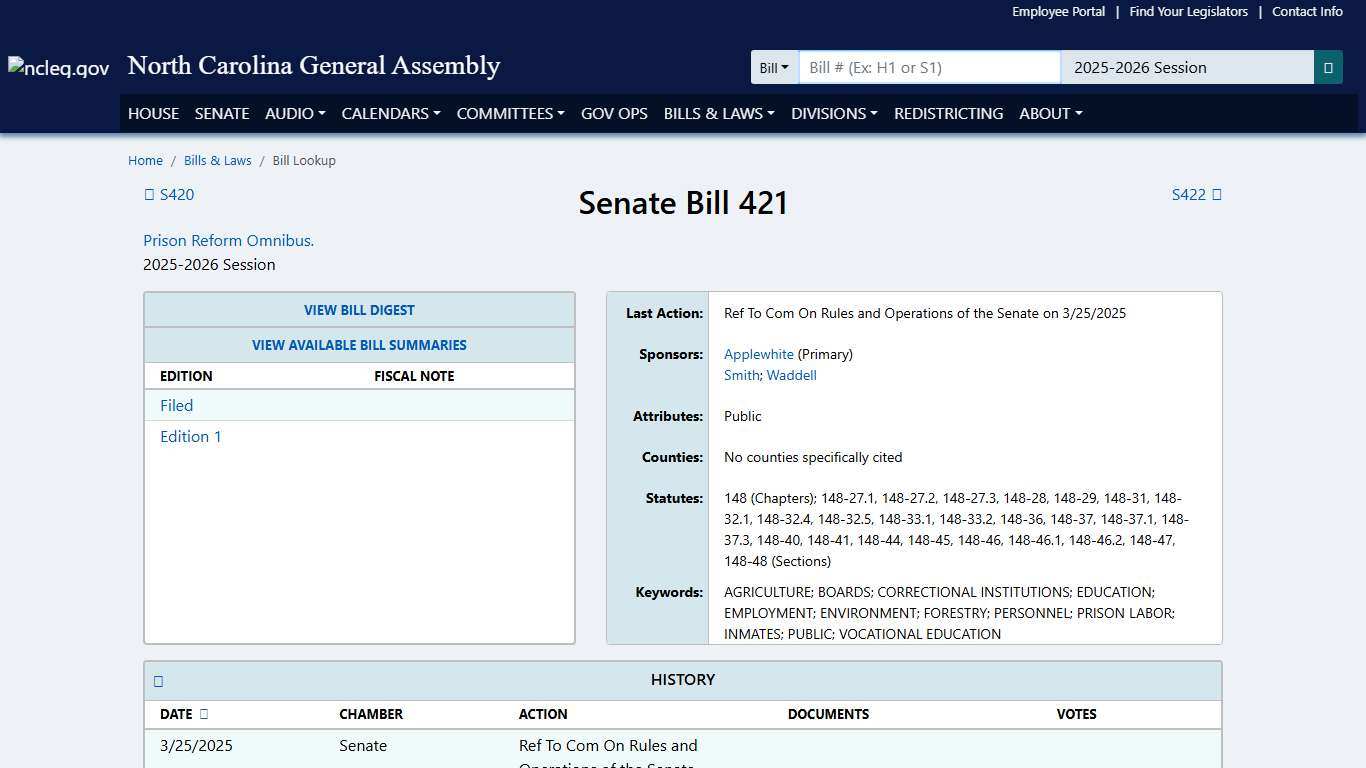Image resolution: width=1366 pixels, height=768 pixels.
Task: Open the COMMITTEES dropdown menu
Action: (510, 113)
